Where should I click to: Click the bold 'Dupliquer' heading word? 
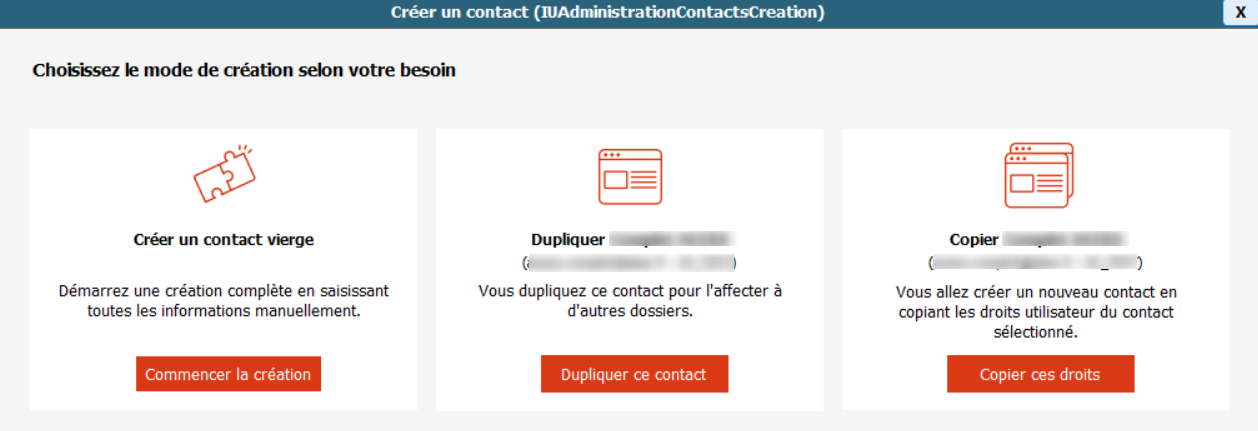pos(568,240)
